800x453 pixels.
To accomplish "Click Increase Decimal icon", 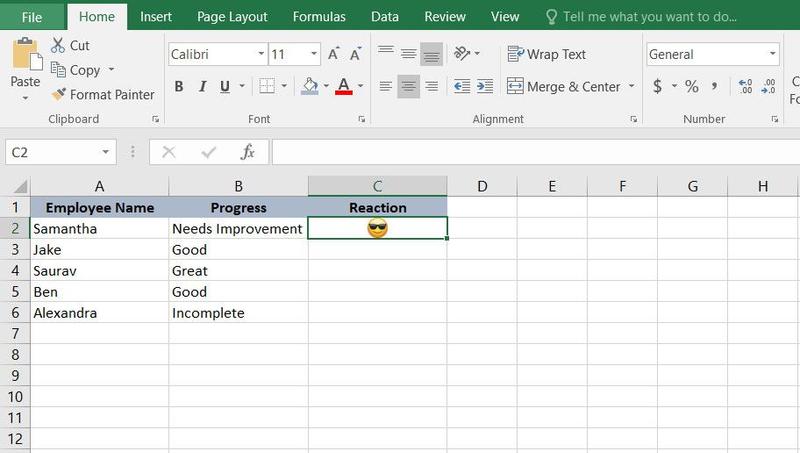I will (x=745, y=86).
